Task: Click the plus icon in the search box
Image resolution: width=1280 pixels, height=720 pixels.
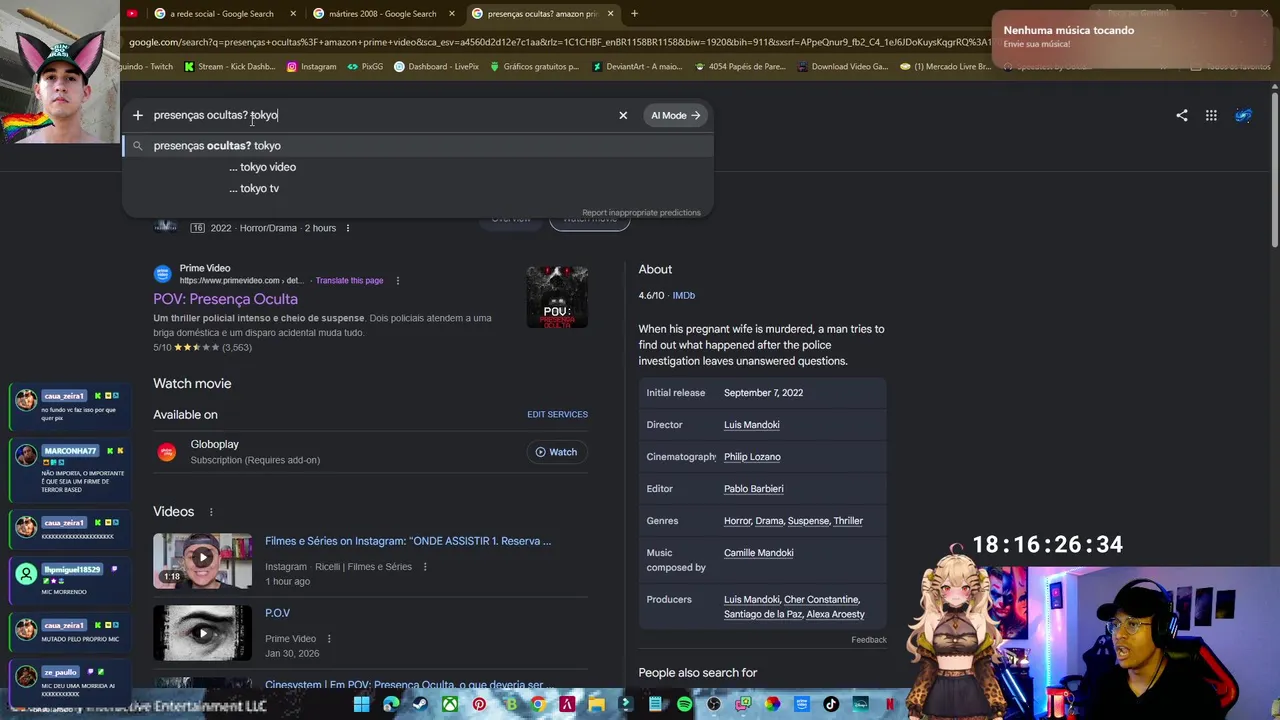Action: (x=138, y=115)
